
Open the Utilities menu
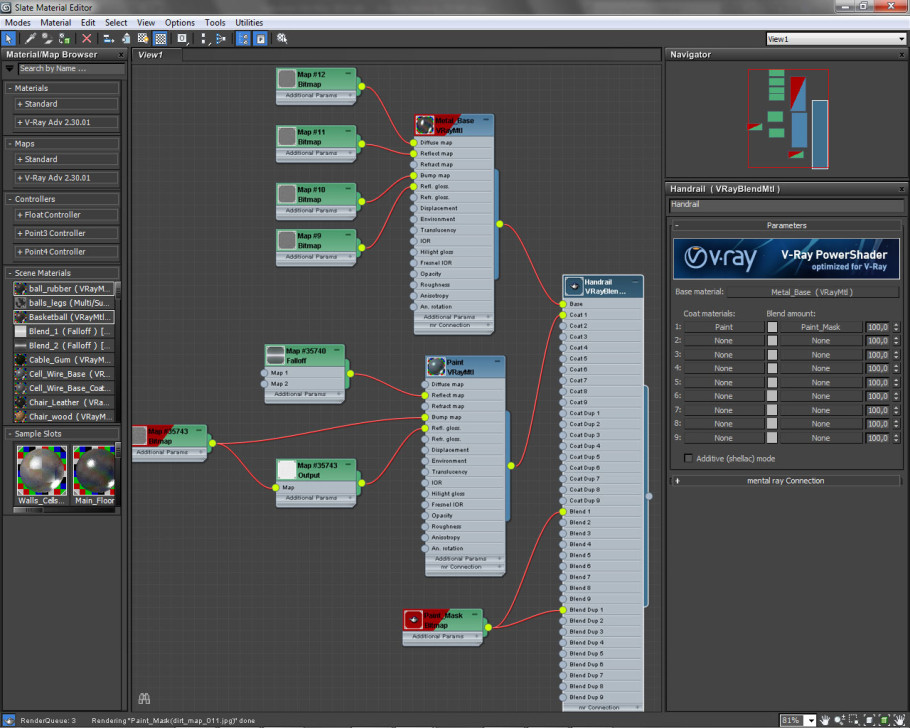pyautogui.click(x=249, y=23)
